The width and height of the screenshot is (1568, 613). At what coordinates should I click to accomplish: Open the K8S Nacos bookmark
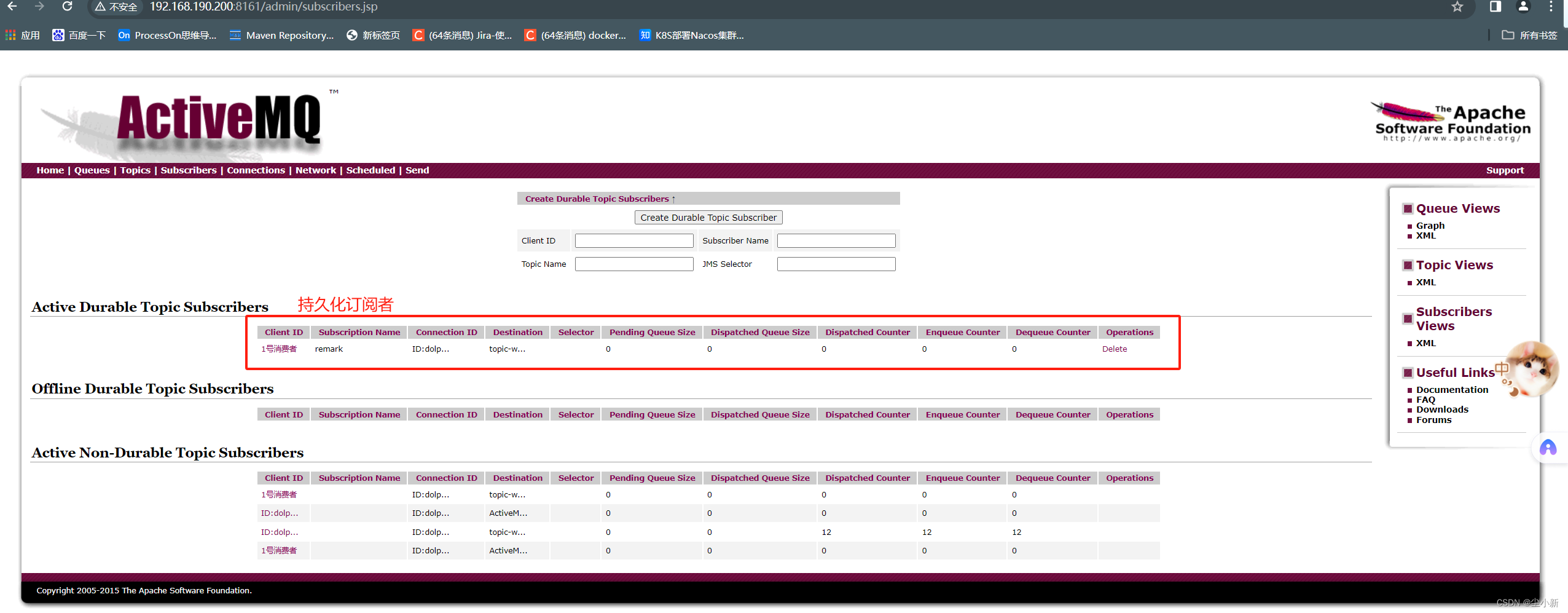tap(691, 35)
